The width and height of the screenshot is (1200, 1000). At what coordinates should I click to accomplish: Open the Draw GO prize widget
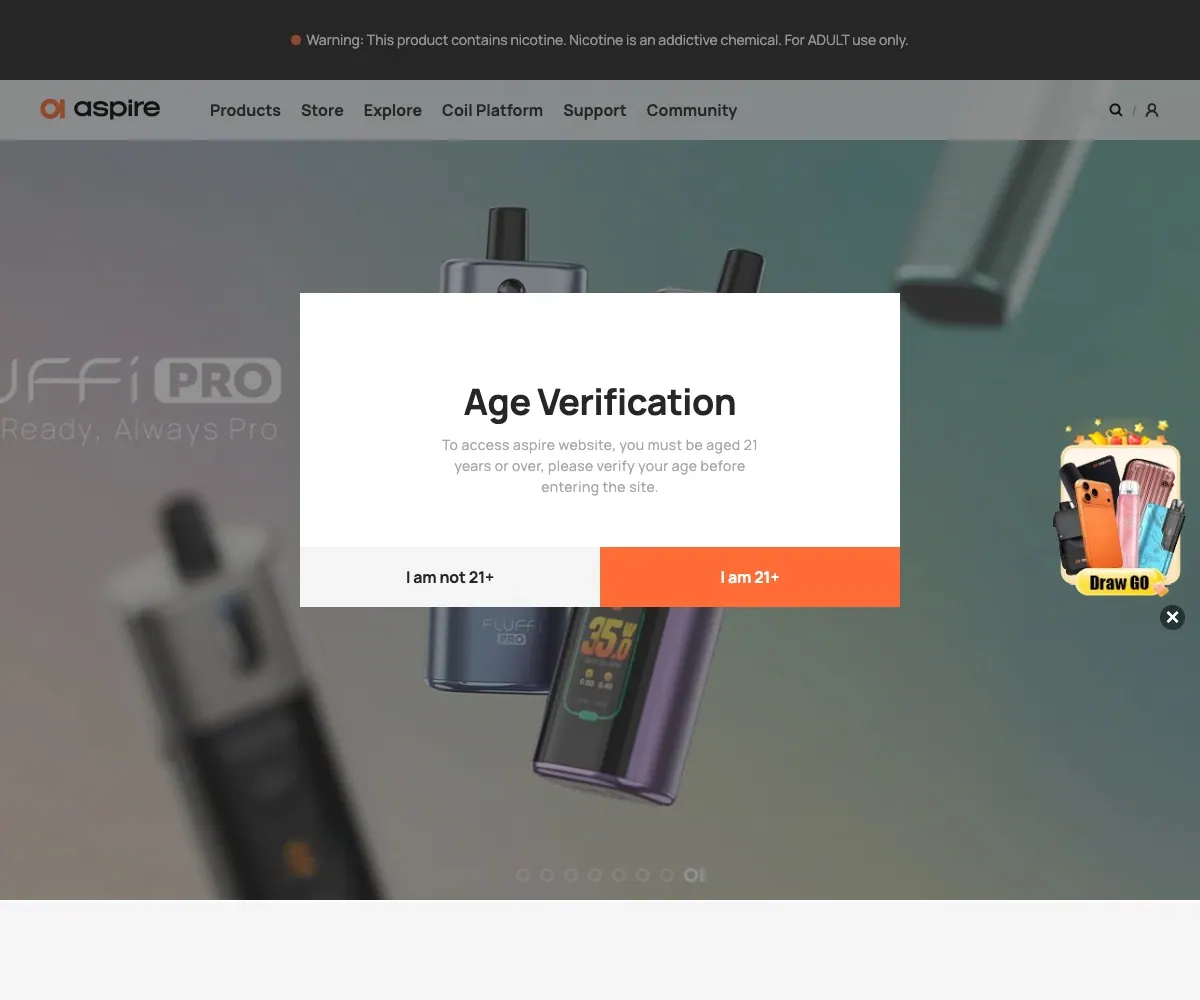(x=1119, y=508)
